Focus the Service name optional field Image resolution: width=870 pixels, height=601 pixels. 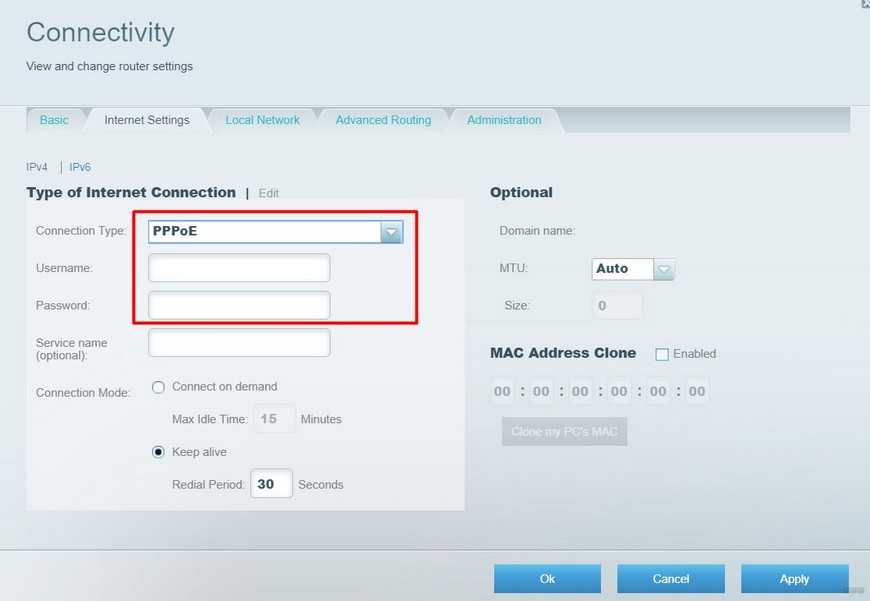coord(239,343)
